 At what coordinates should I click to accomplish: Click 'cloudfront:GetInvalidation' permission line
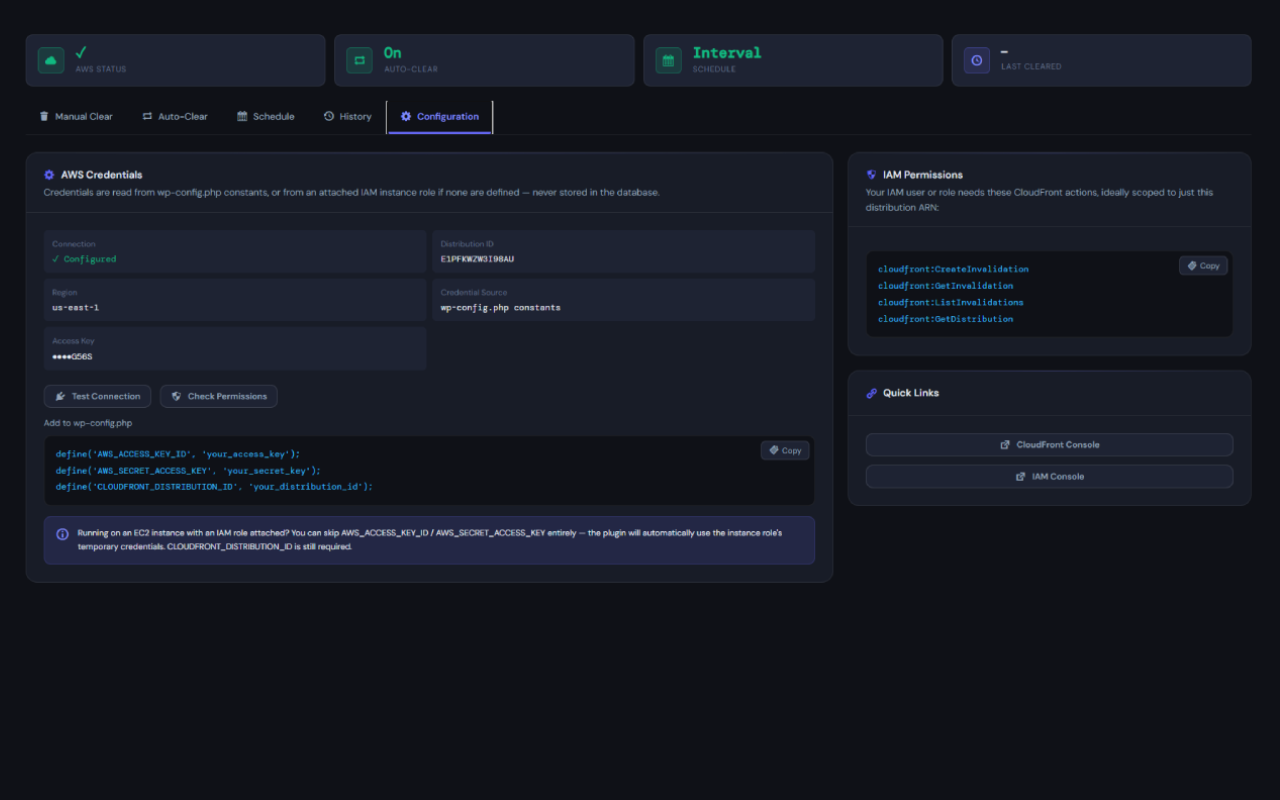pyautogui.click(x=945, y=286)
